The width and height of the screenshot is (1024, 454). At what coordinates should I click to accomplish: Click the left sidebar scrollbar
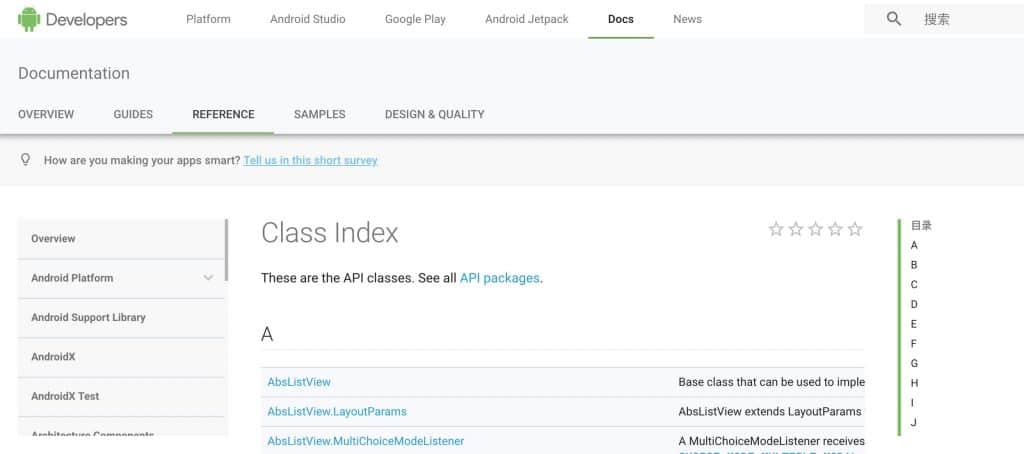[x=226, y=250]
